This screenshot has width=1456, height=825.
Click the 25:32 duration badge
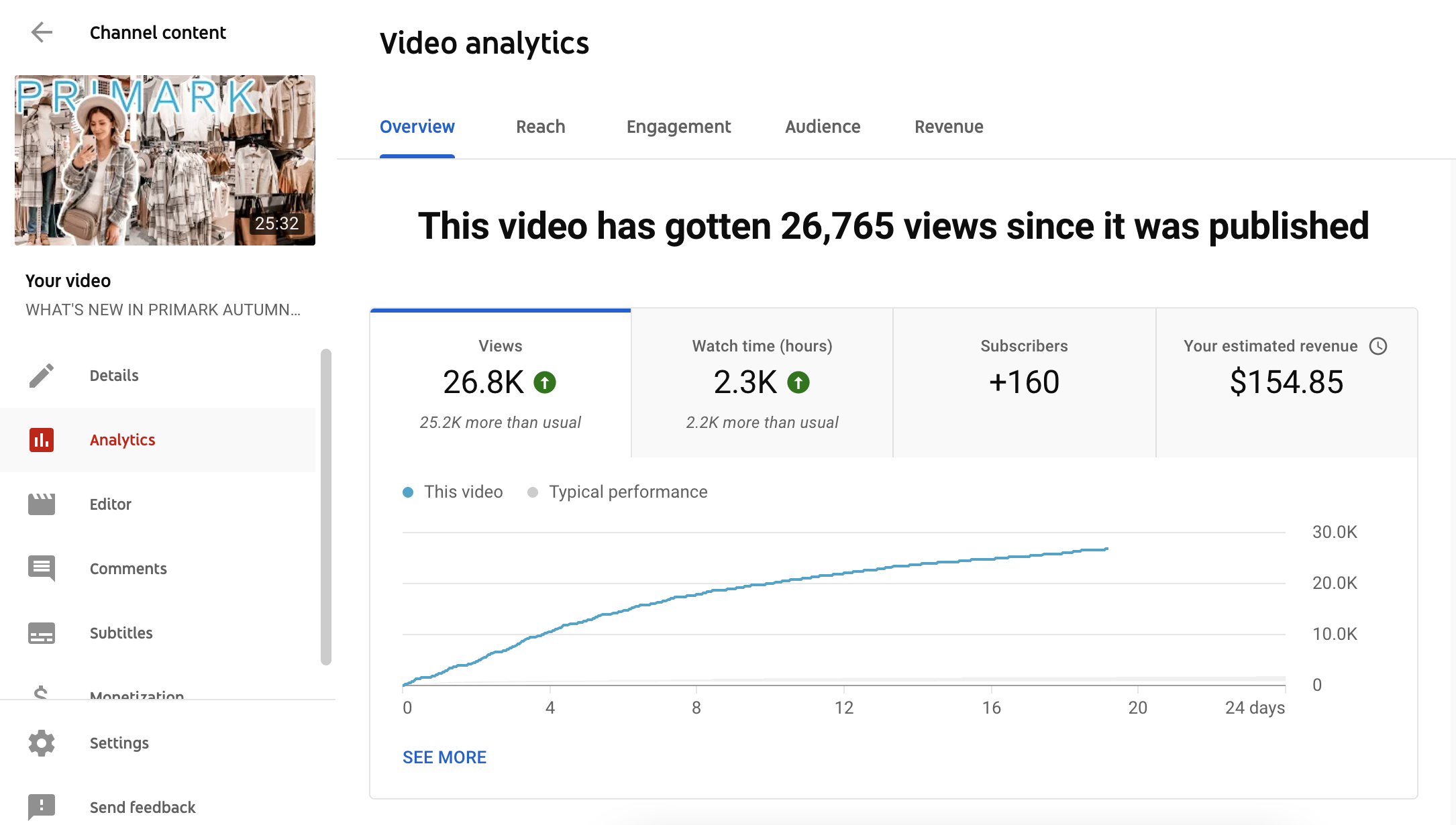tap(276, 223)
